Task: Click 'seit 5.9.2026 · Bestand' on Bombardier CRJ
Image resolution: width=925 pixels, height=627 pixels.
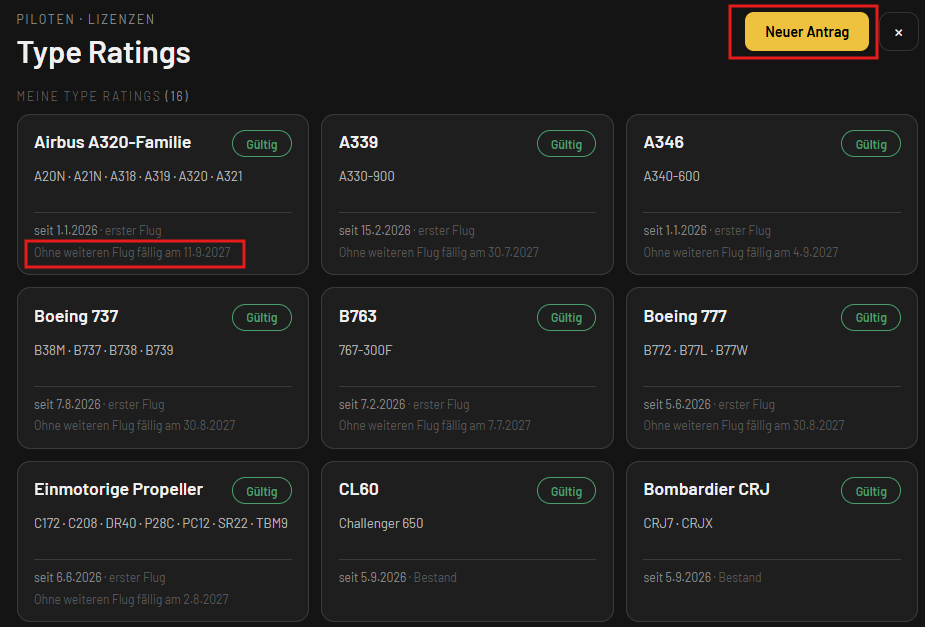Action: click(703, 577)
